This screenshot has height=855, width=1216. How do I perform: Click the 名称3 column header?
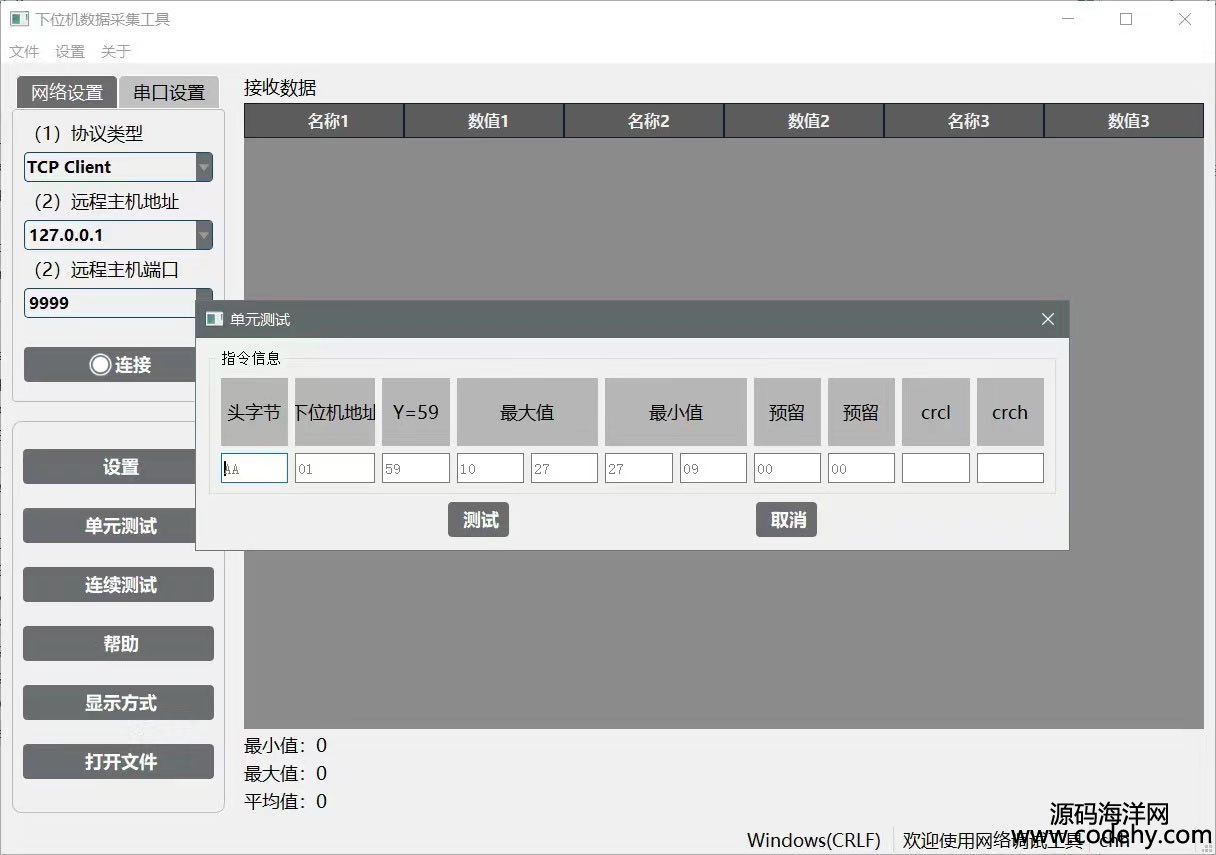964,121
